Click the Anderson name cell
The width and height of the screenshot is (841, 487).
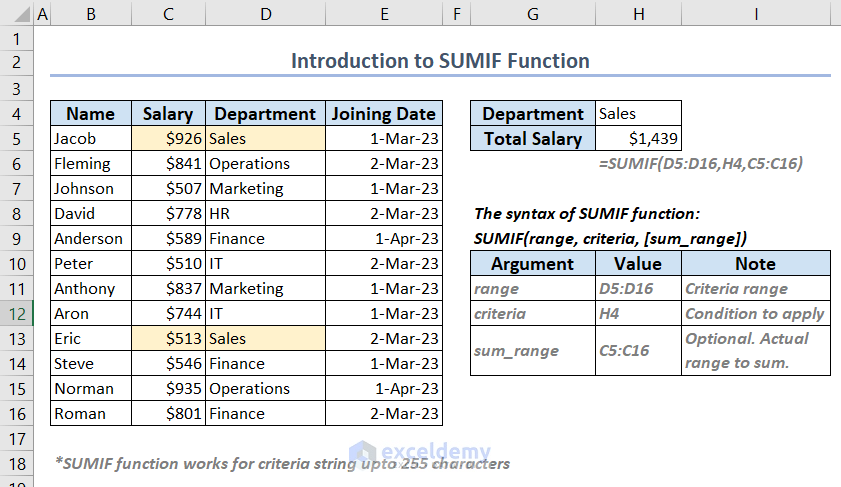pos(90,238)
